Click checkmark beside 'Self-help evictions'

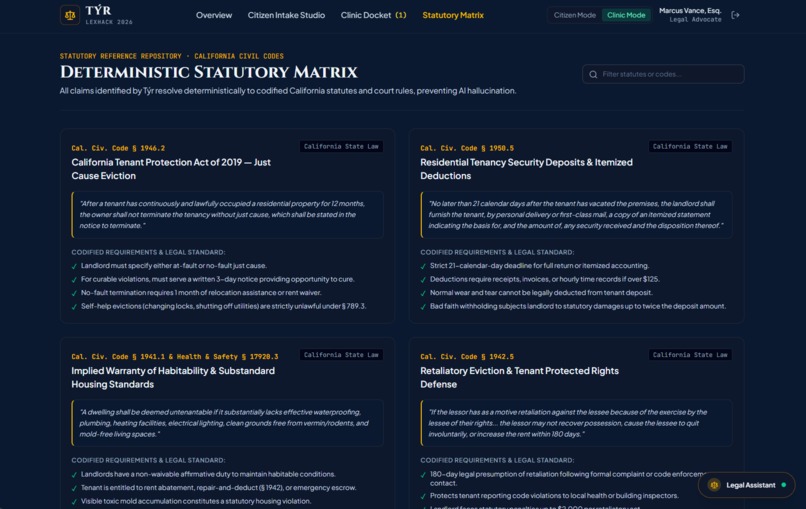74,306
